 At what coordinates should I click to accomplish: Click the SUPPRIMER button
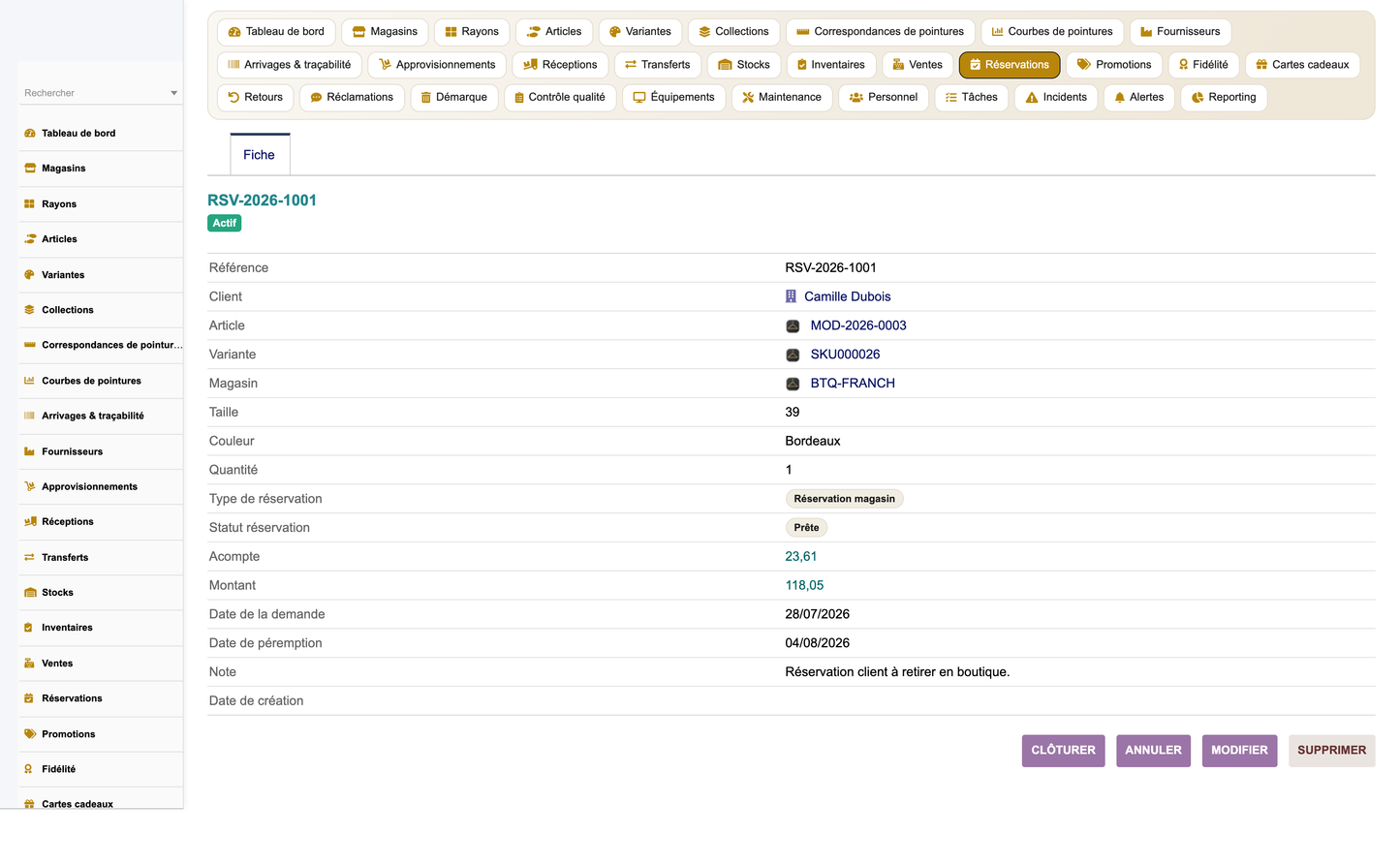click(1331, 751)
